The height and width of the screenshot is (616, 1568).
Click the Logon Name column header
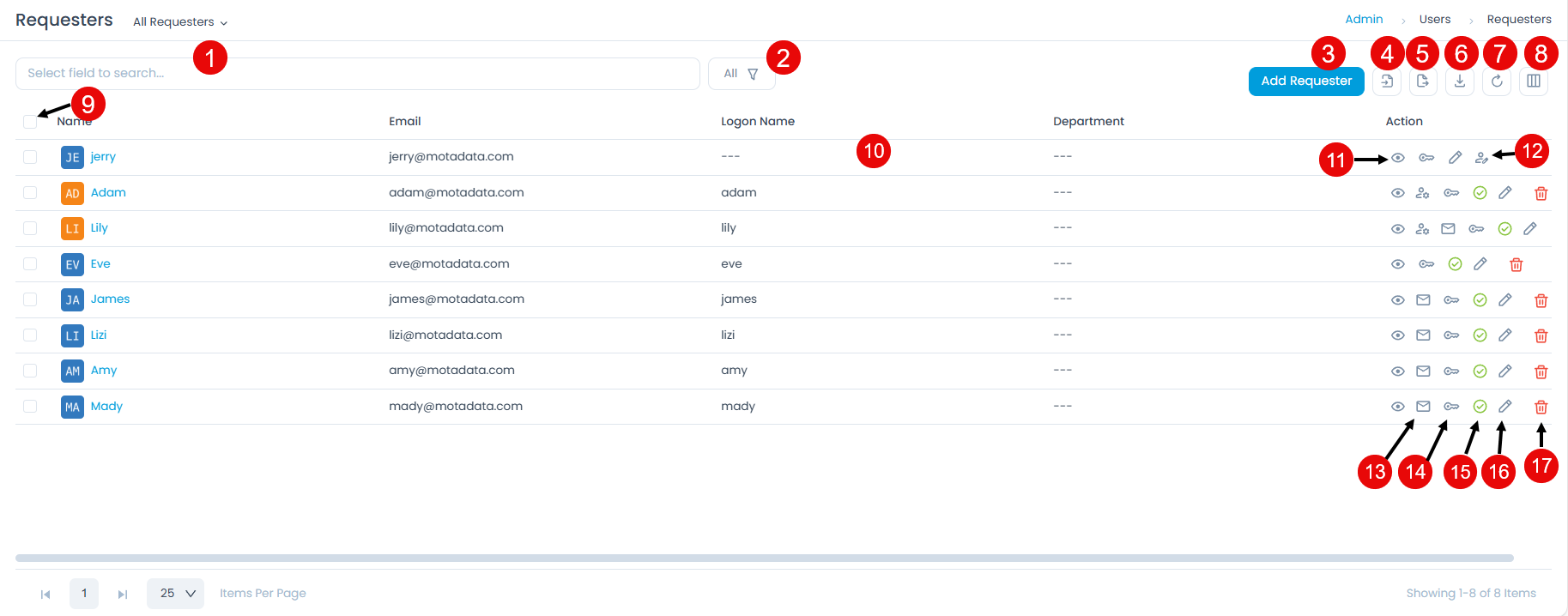[758, 122]
